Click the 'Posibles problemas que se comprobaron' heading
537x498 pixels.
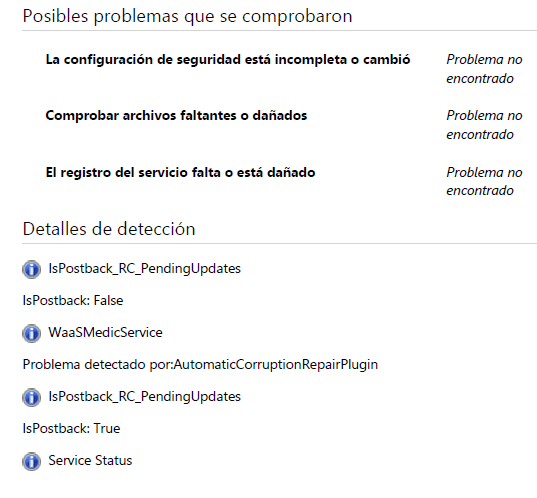point(187,16)
